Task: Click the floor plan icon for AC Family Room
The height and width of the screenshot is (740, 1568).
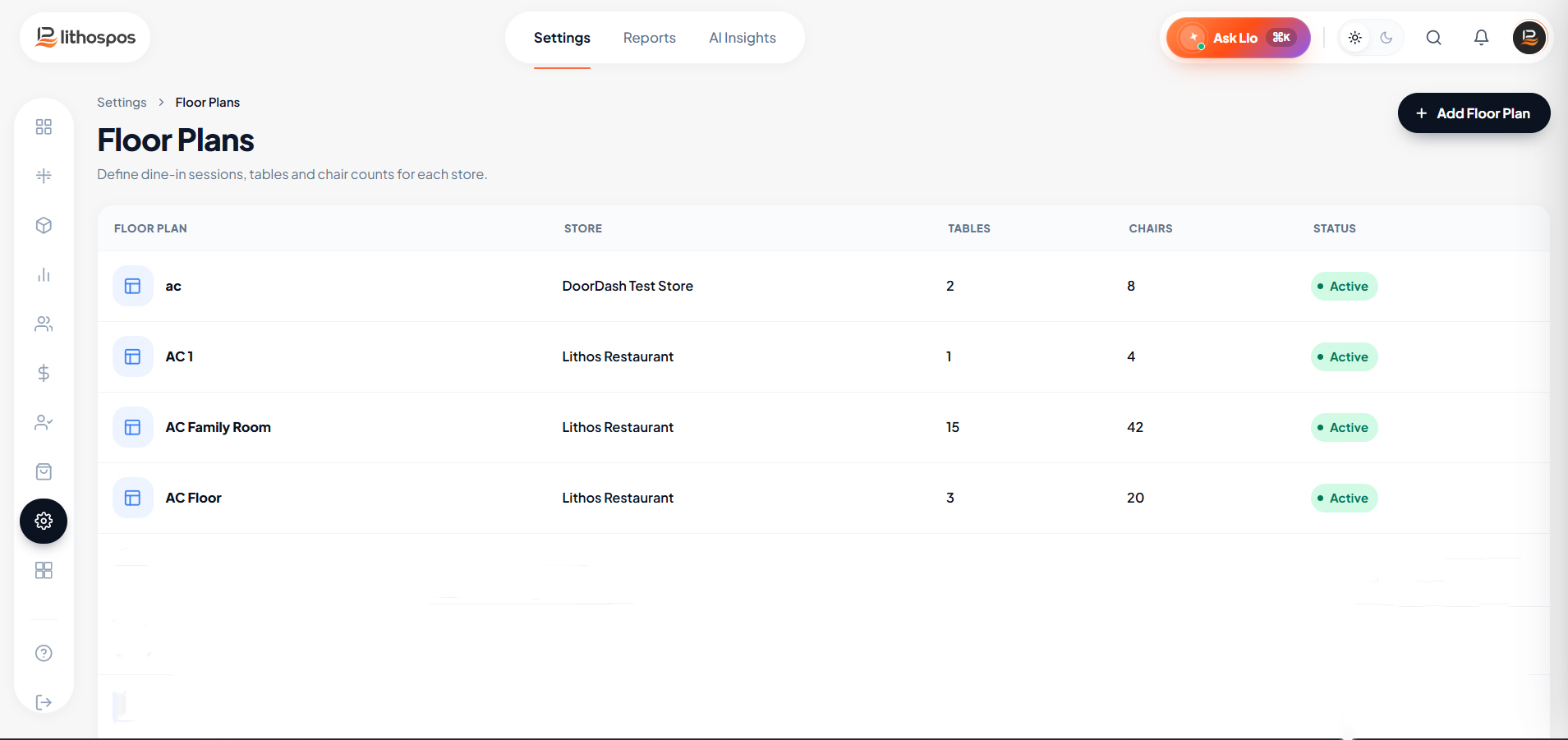Action: click(x=132, y=427)
